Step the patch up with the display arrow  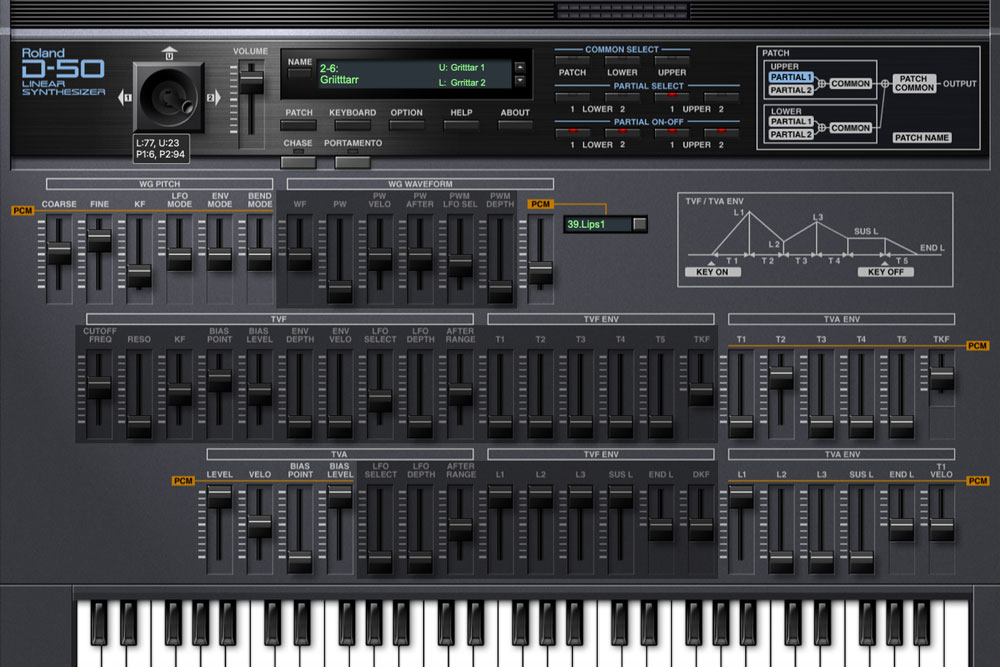tap(520, 67)
